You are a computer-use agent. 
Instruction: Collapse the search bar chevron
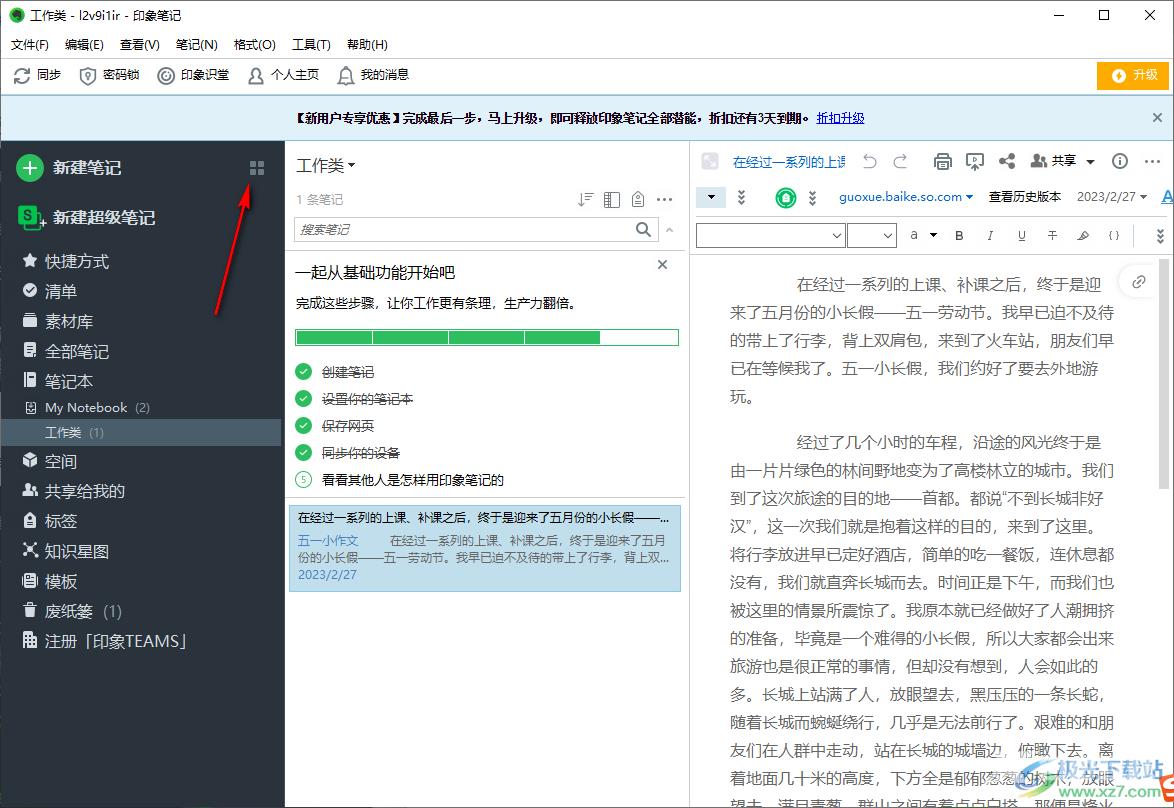(669, 230)
